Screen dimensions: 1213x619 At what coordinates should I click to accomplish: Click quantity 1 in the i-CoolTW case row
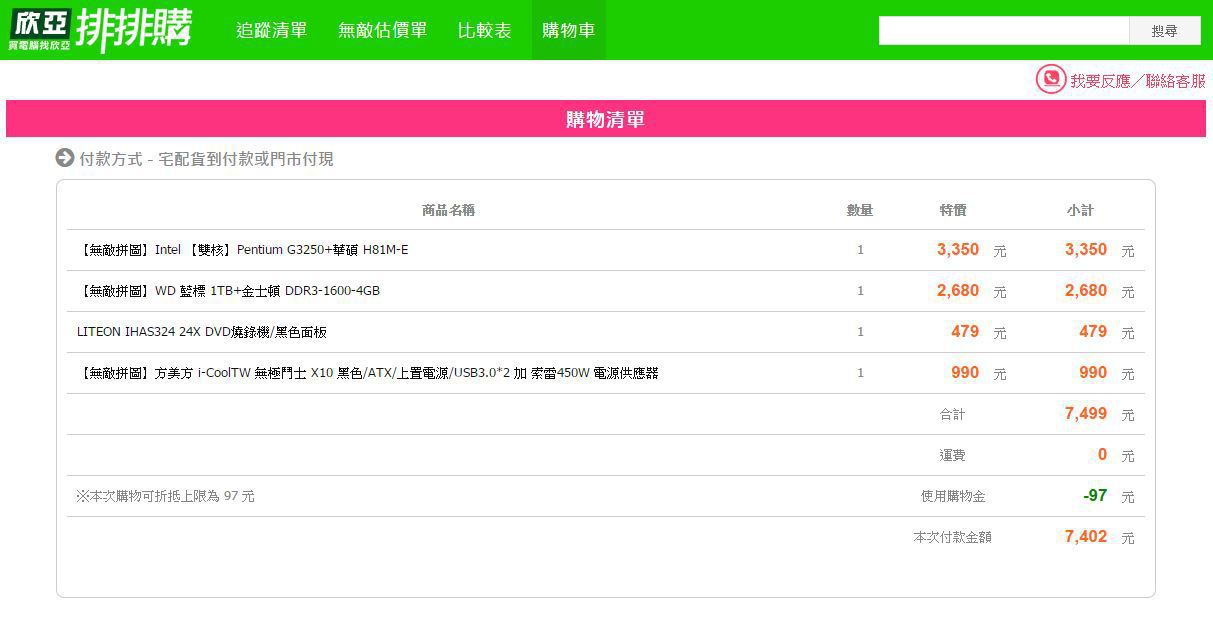860,373
